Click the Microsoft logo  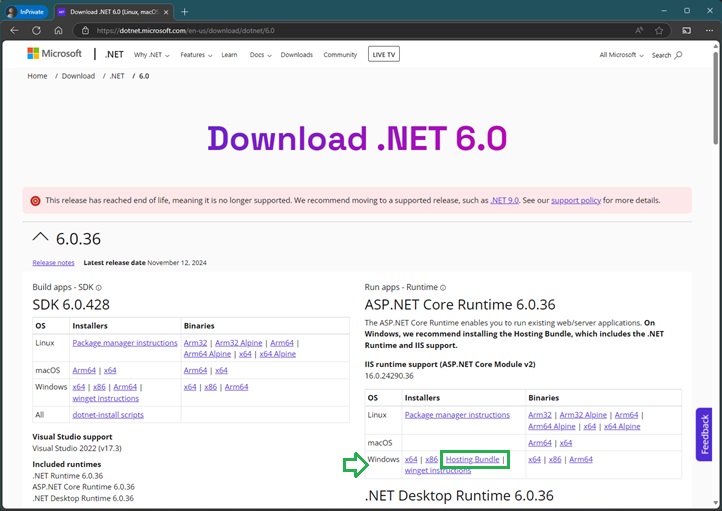pos(54,53)
